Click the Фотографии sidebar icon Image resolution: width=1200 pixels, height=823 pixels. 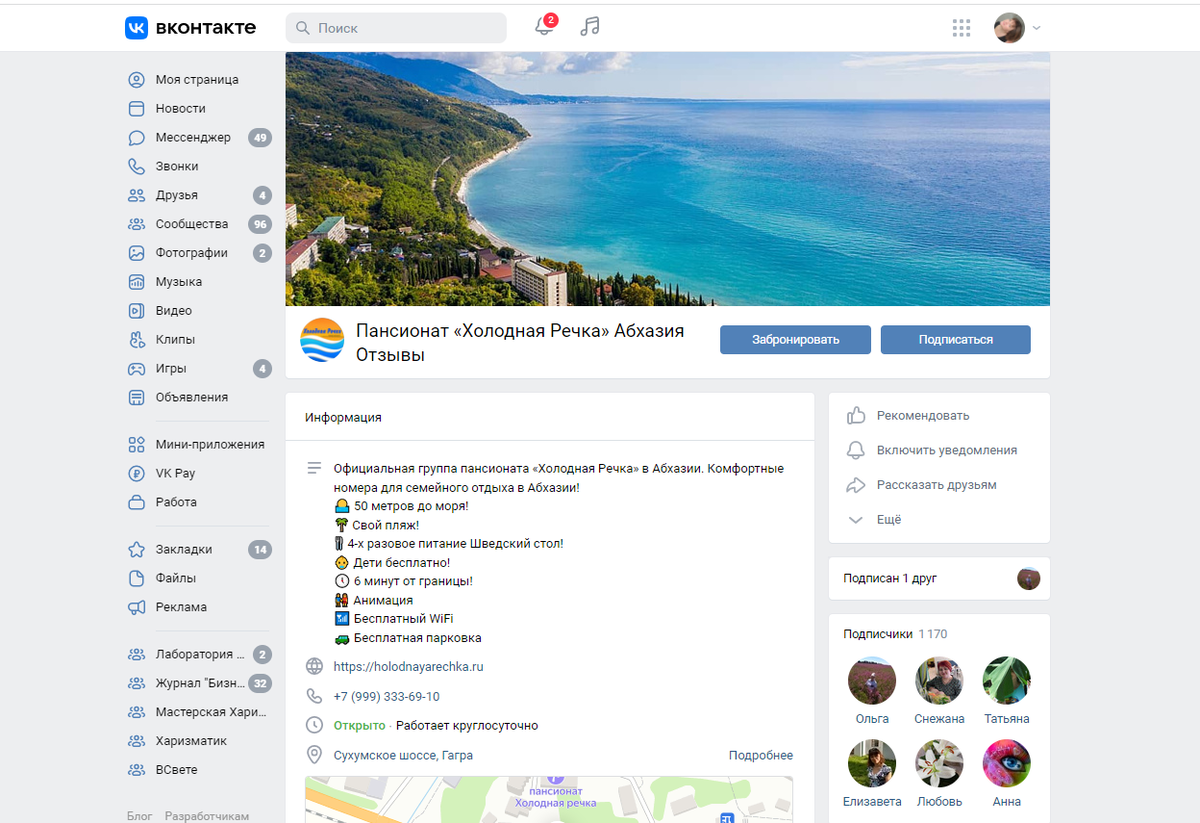point(137,253)
